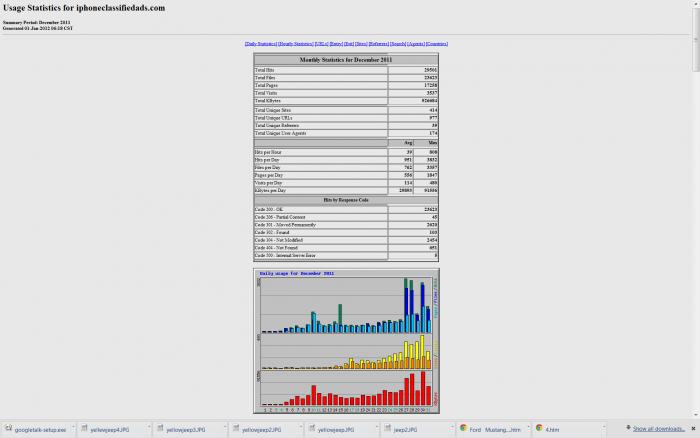Image resolution: width=700 pixels, height=438 pixels.
Task: Open the Sites section link
Action: pos(361,44)
